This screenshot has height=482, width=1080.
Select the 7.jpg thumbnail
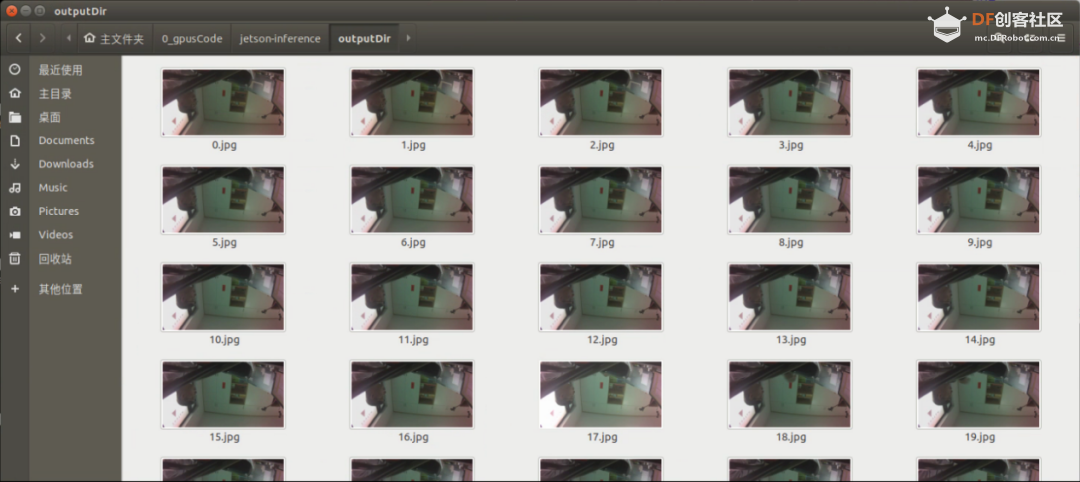tap(601, 200)
